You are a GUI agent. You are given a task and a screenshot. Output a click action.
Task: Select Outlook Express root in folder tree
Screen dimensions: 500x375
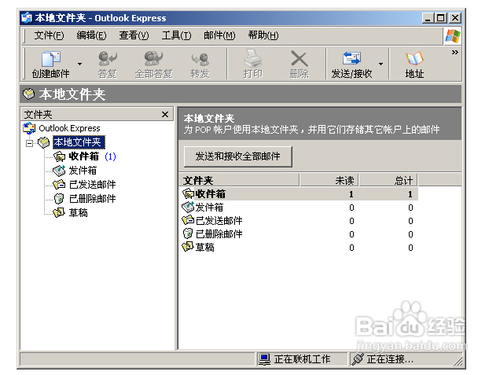(69, 128)
